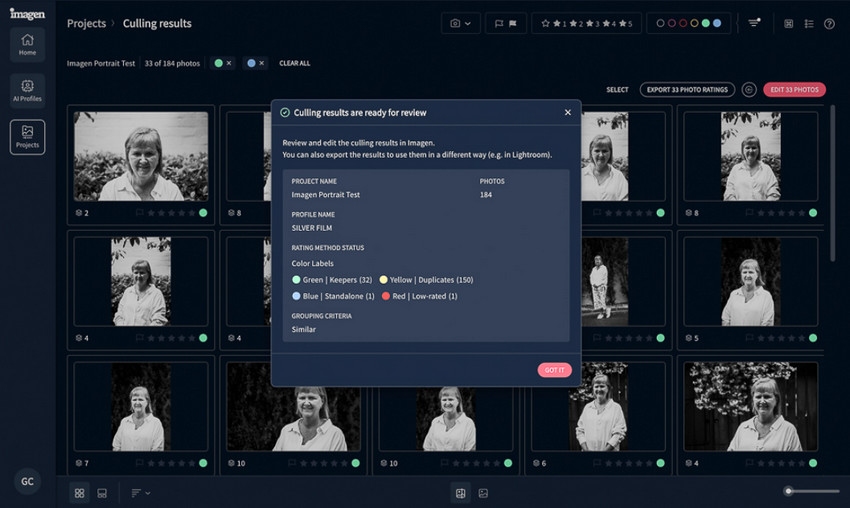The height and width of the screenshot is (508, 850).
Task: Toggle the 5-star rating filter
Action: [x=625, y=23]
